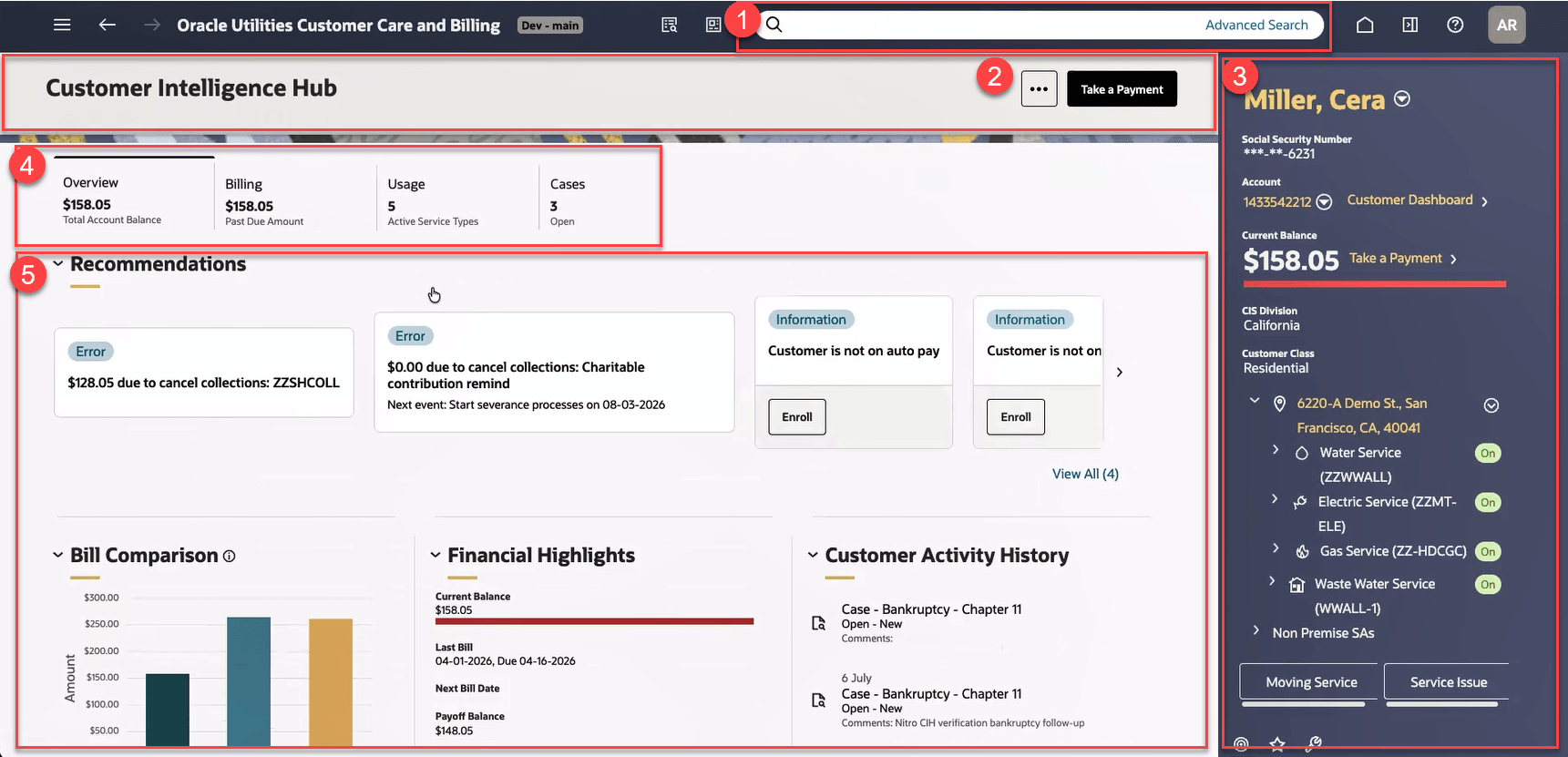Expand the Gas Service tree node
This screenshot has width=1568, height=757.
(x=1276, y=548)
